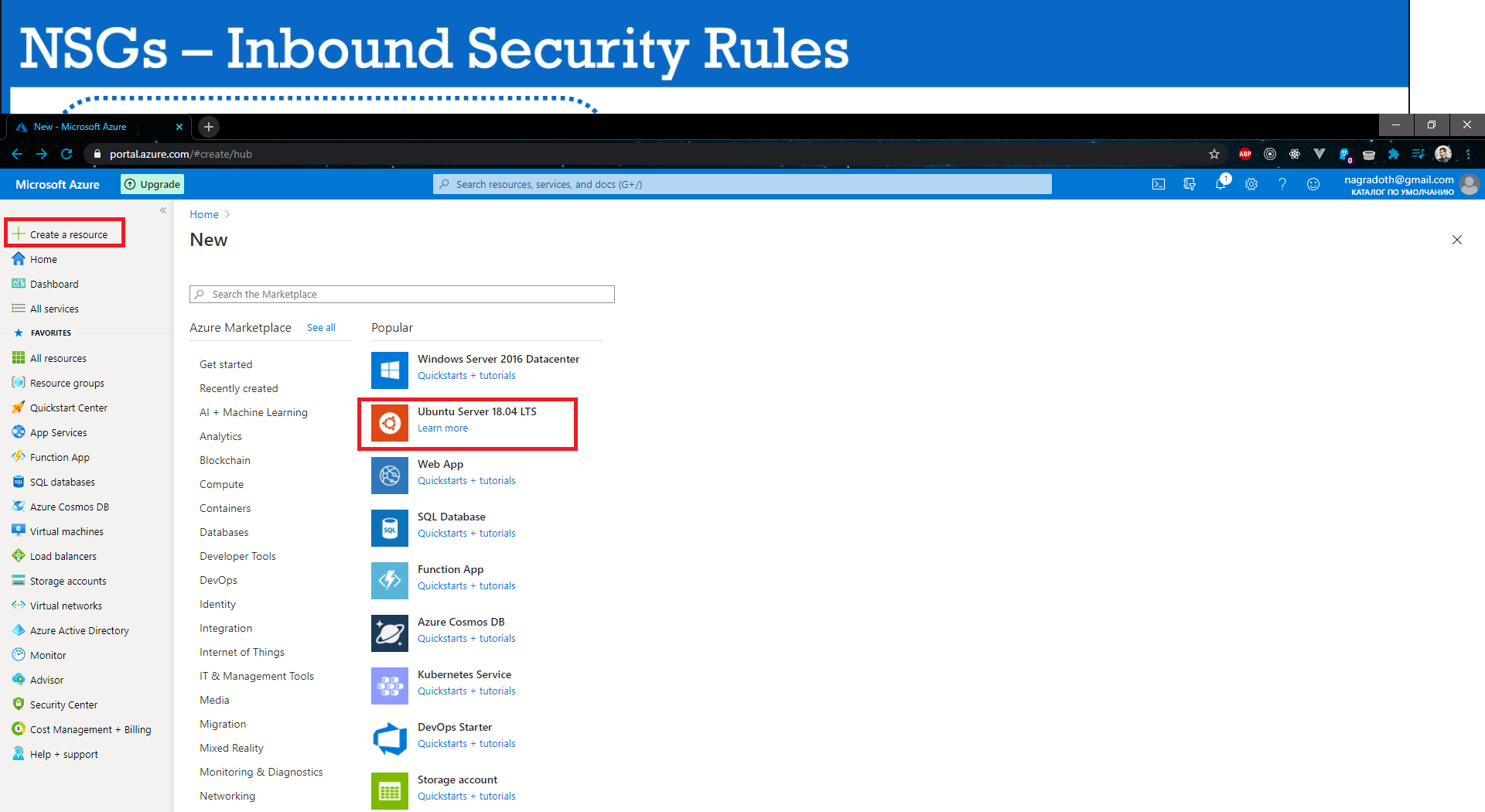Click the Kubernetes Service tile icon
This screenshot has width=1485, height=812.
click(x=390, y=686)
